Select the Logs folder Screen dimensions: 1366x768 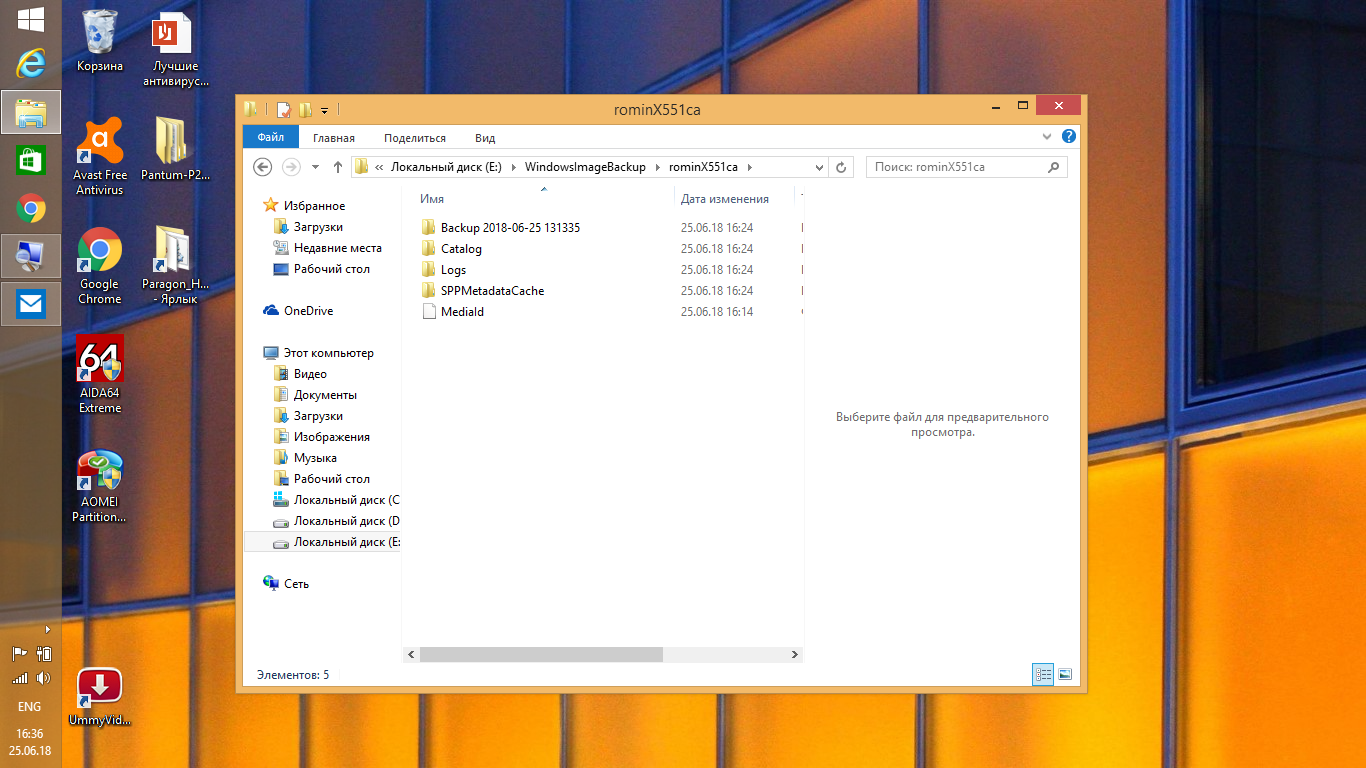(453, 270)
